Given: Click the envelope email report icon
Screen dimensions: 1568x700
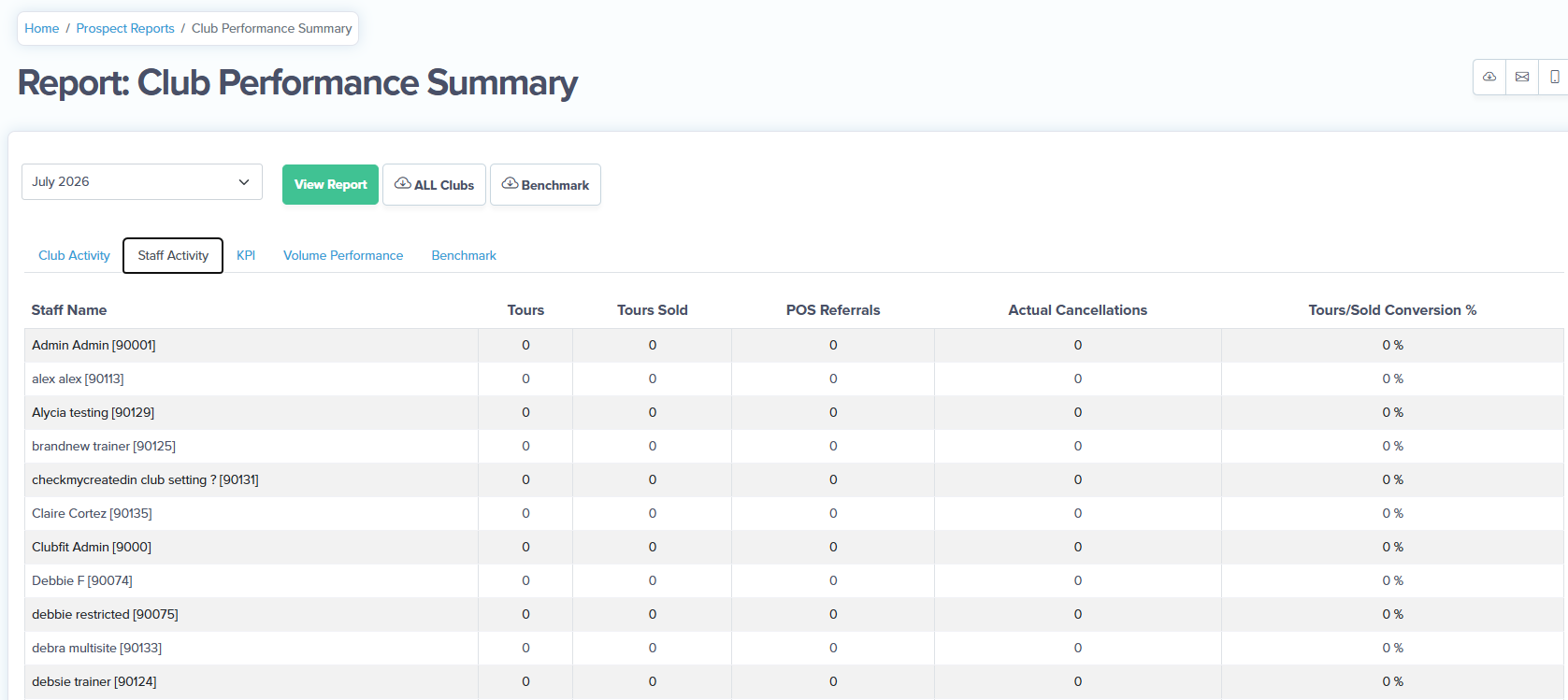Looking at the screenshot, I should 1522,77.
